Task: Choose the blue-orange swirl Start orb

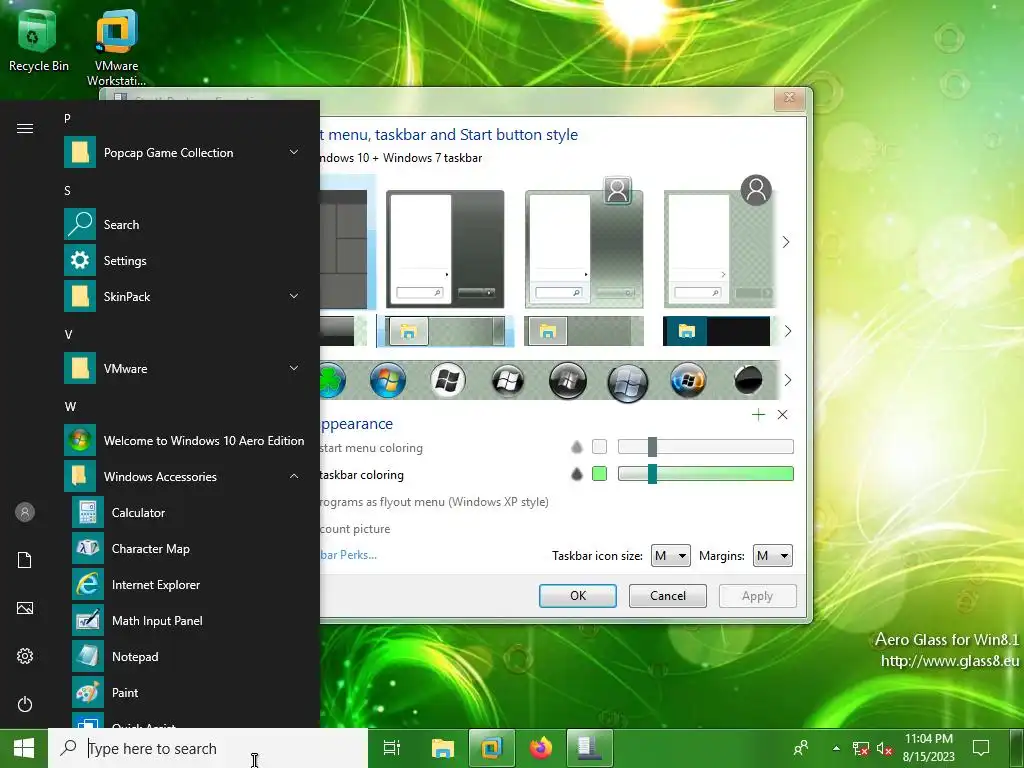Action: click(x=688, y=379)
